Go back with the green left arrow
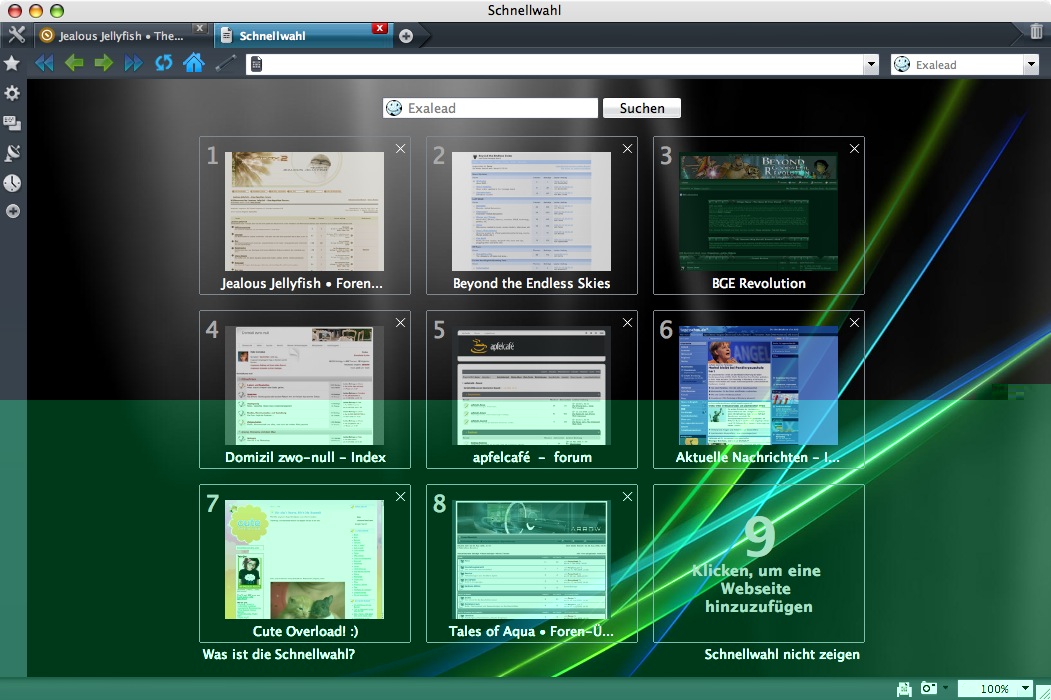The width and height of the screenshot is (1051, 700). 74,64
